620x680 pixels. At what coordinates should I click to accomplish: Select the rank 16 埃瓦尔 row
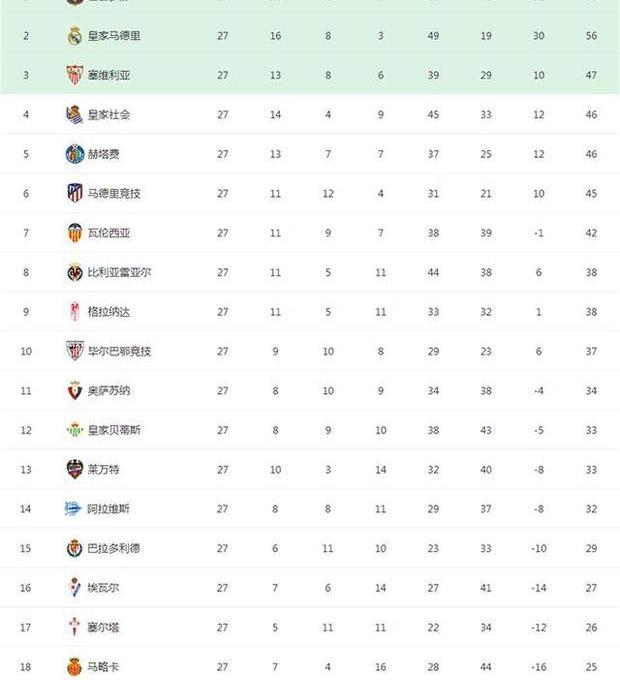310,588
